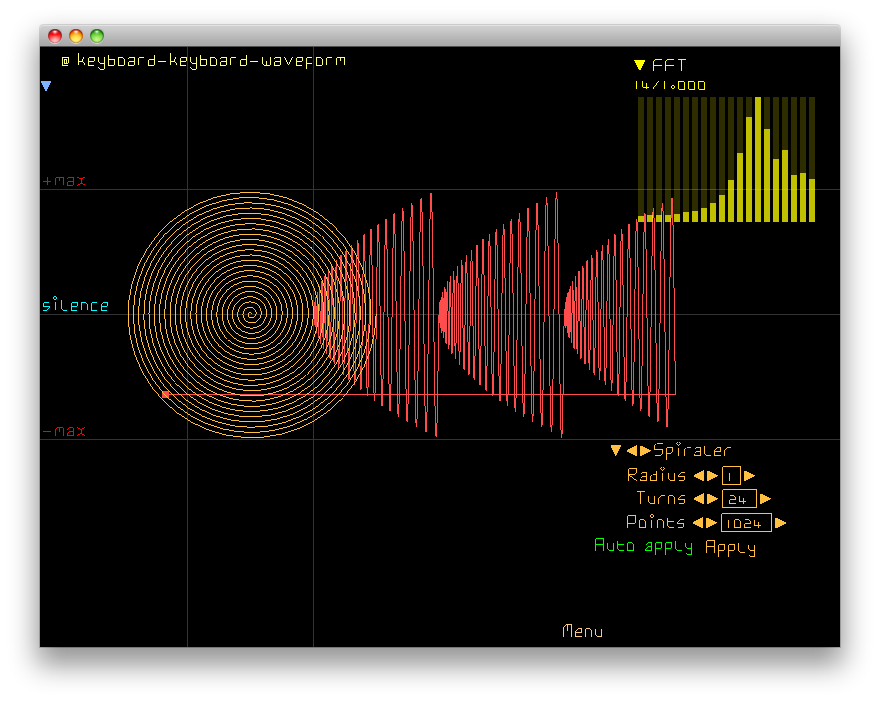Click the orange square handle on the red line
880x702 pixels.
[x=165, y=395]
